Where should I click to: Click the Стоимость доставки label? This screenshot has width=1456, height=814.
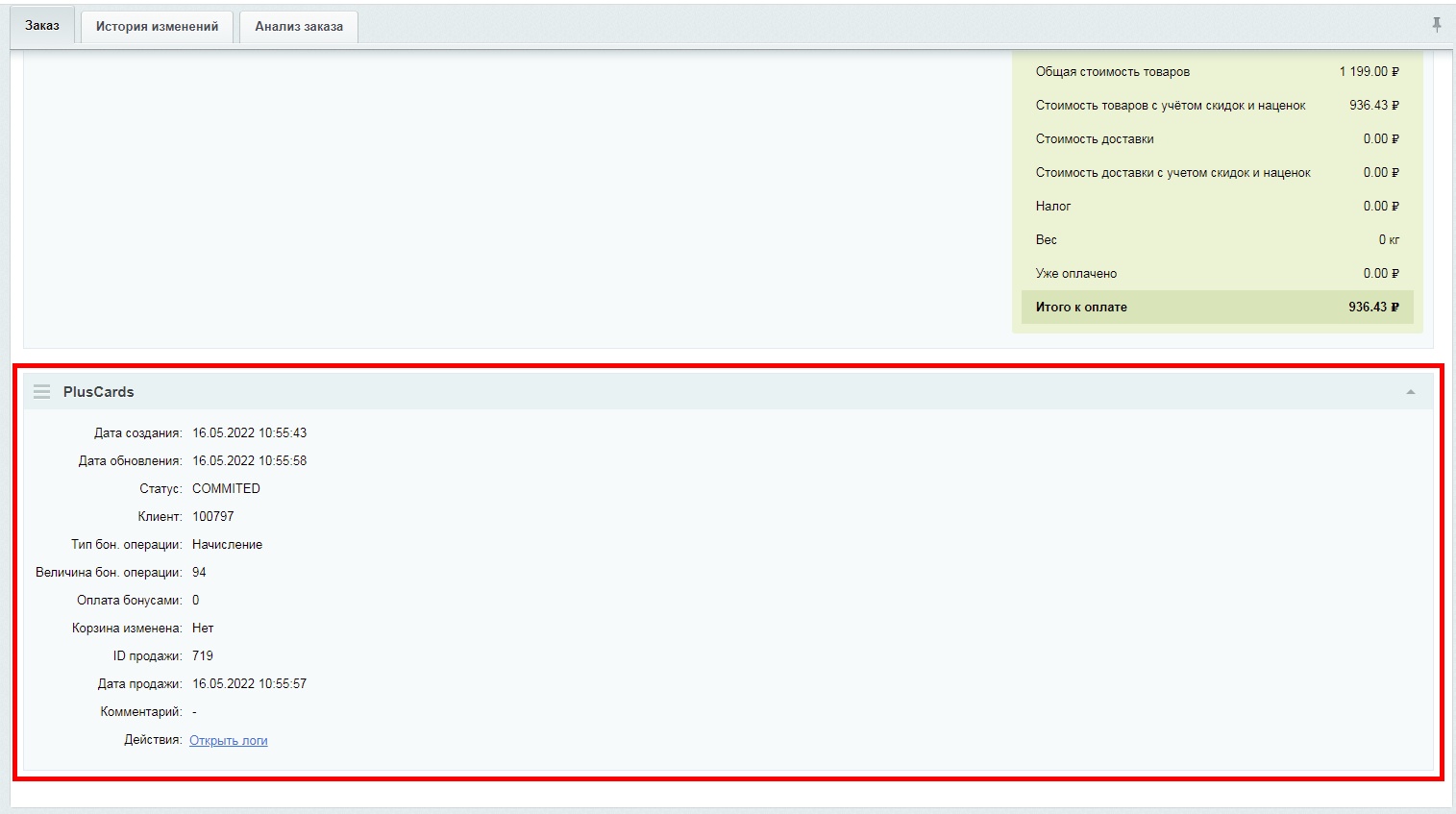pos(1095,139)
